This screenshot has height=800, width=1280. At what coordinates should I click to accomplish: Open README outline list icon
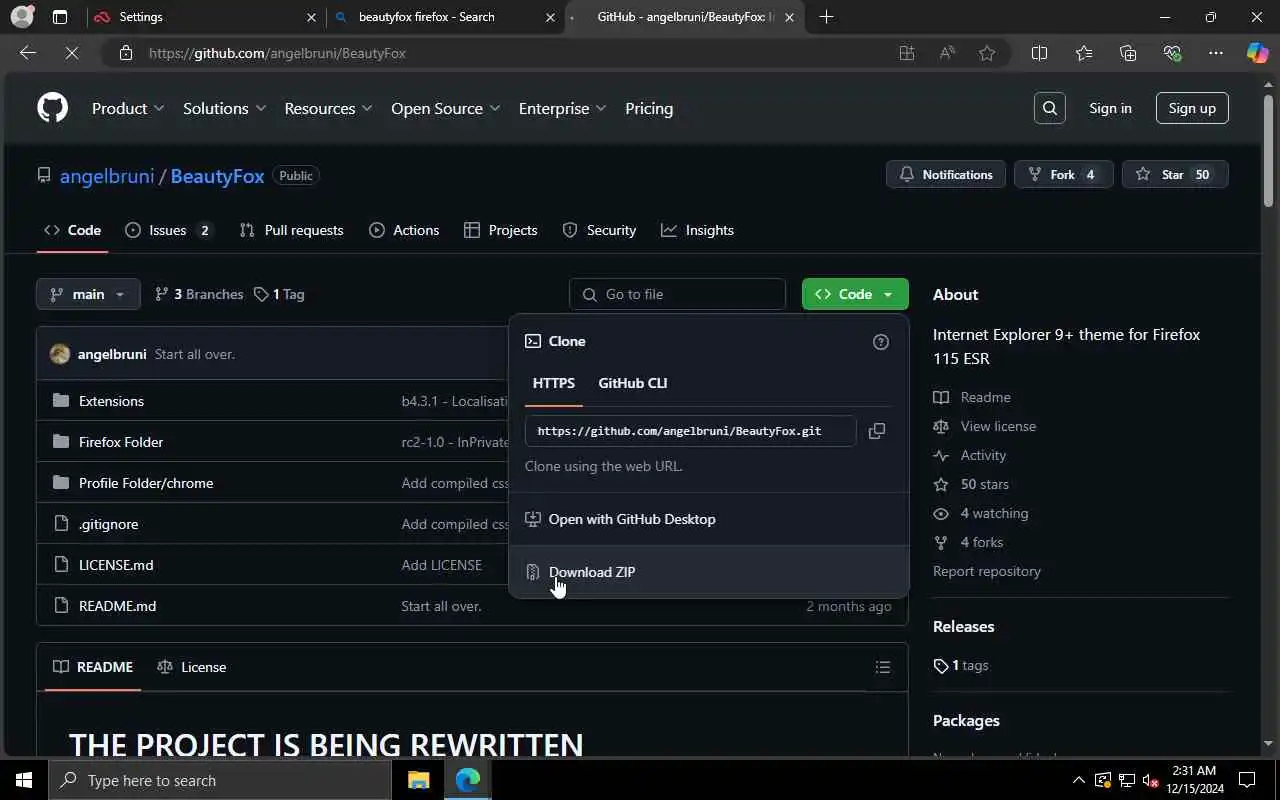tap(882, 667)
